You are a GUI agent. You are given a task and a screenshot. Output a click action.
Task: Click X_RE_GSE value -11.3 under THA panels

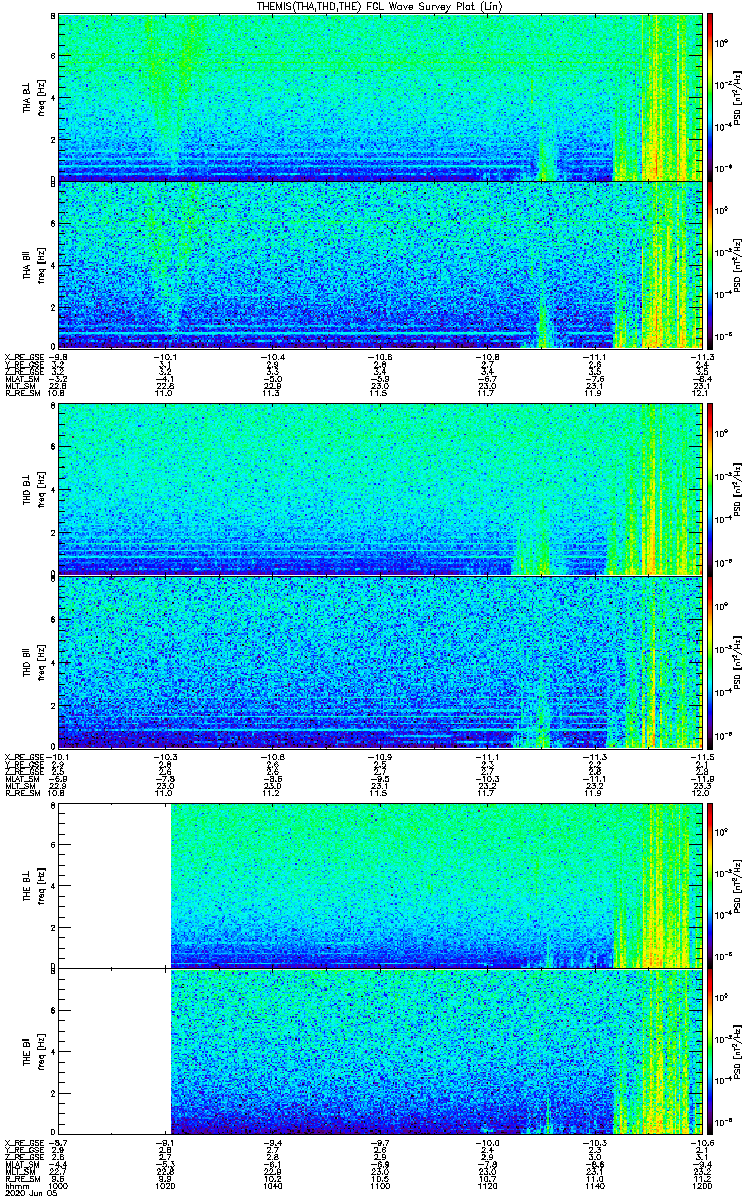pos(701,356)
